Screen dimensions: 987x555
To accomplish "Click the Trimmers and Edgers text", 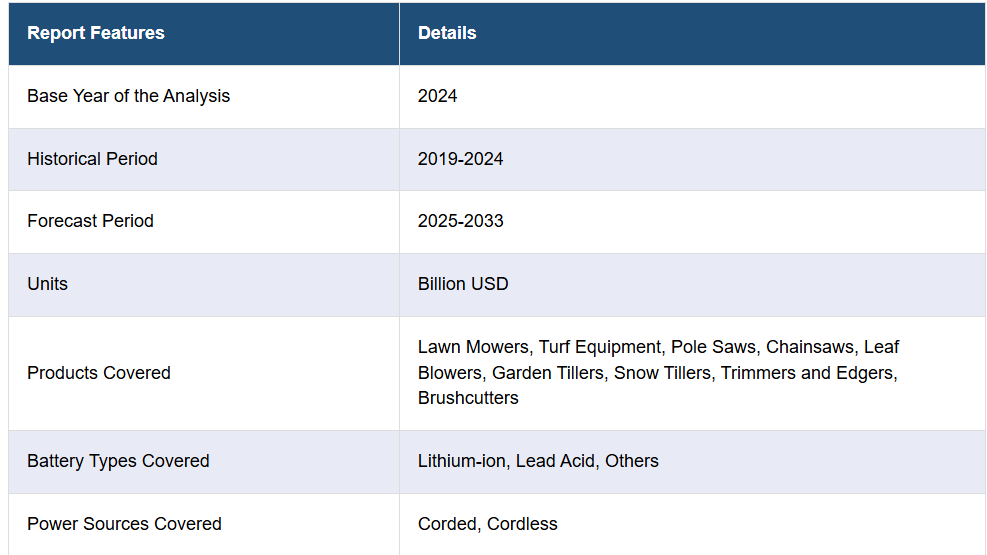I will click(x=809, y=373).
